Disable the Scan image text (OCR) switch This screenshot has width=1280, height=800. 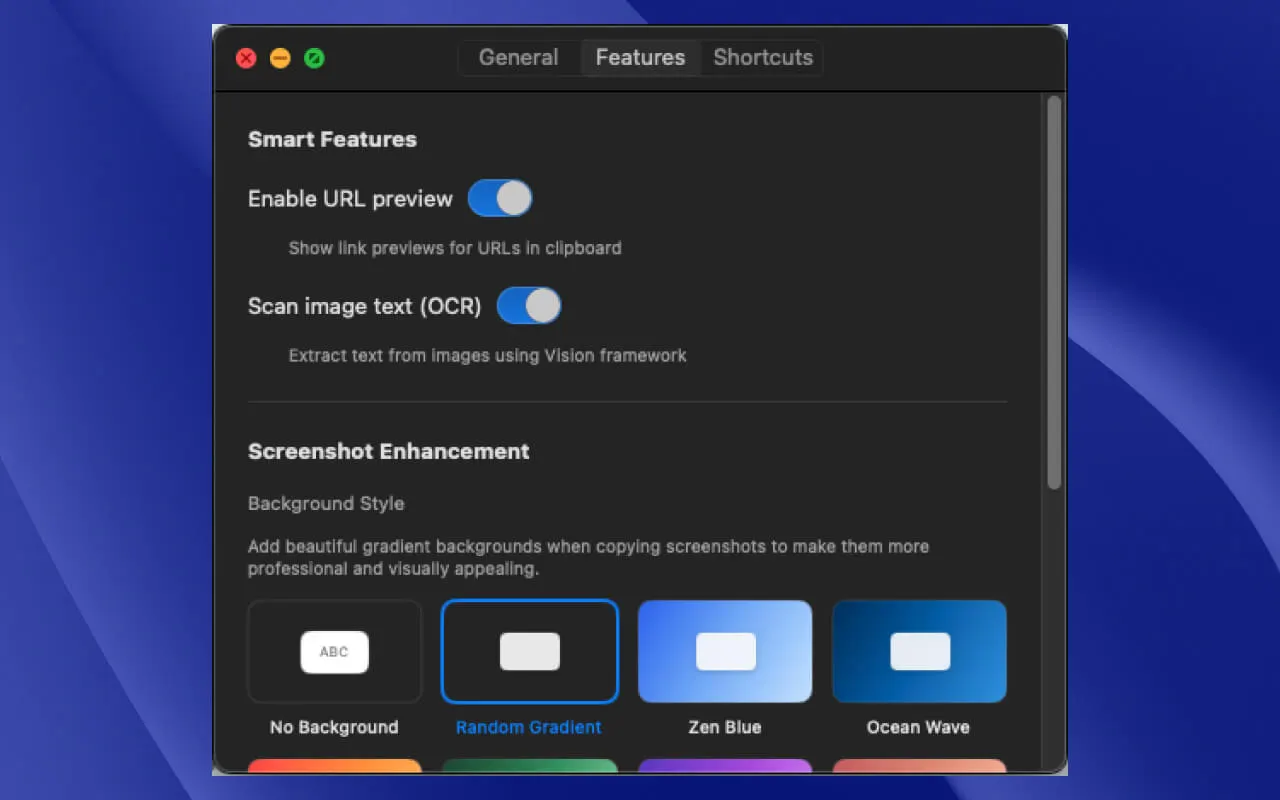coord(529,306)
